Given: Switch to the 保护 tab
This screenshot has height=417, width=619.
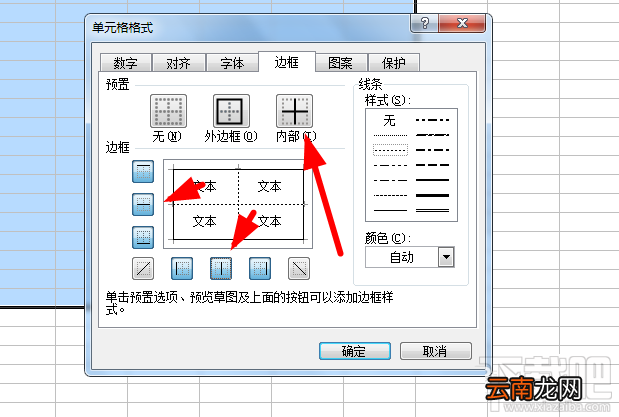Looking at the screenshot, I should (x=394, y=63).
